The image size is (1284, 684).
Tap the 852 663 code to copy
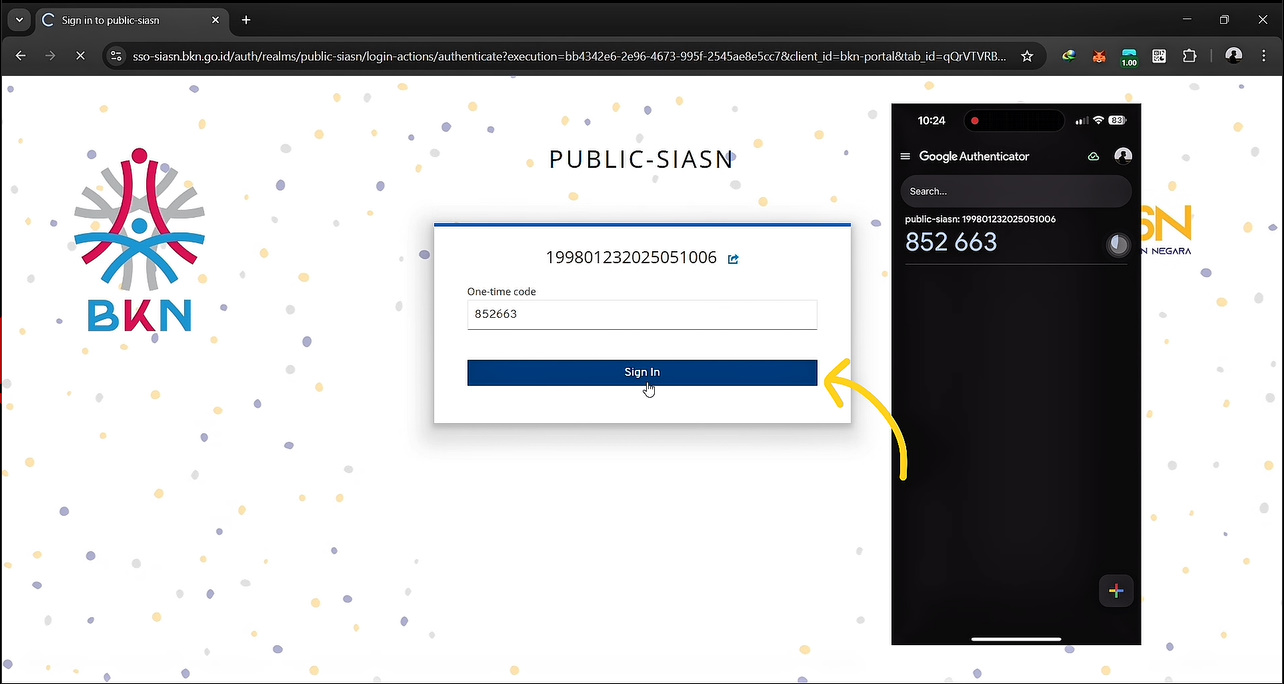click(951, 242)
